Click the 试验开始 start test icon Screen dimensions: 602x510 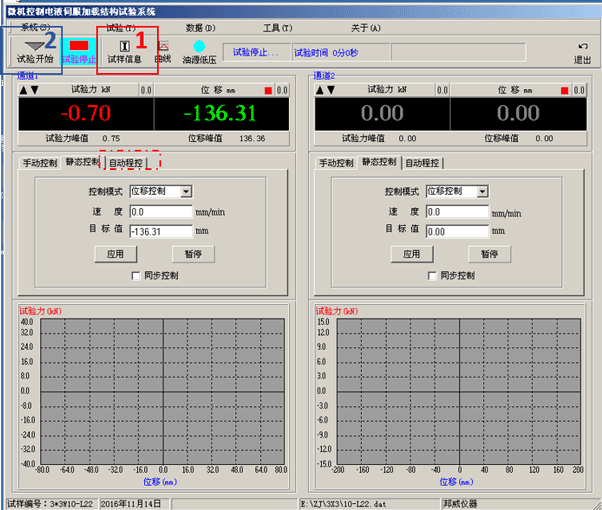(x=35, y=52)
